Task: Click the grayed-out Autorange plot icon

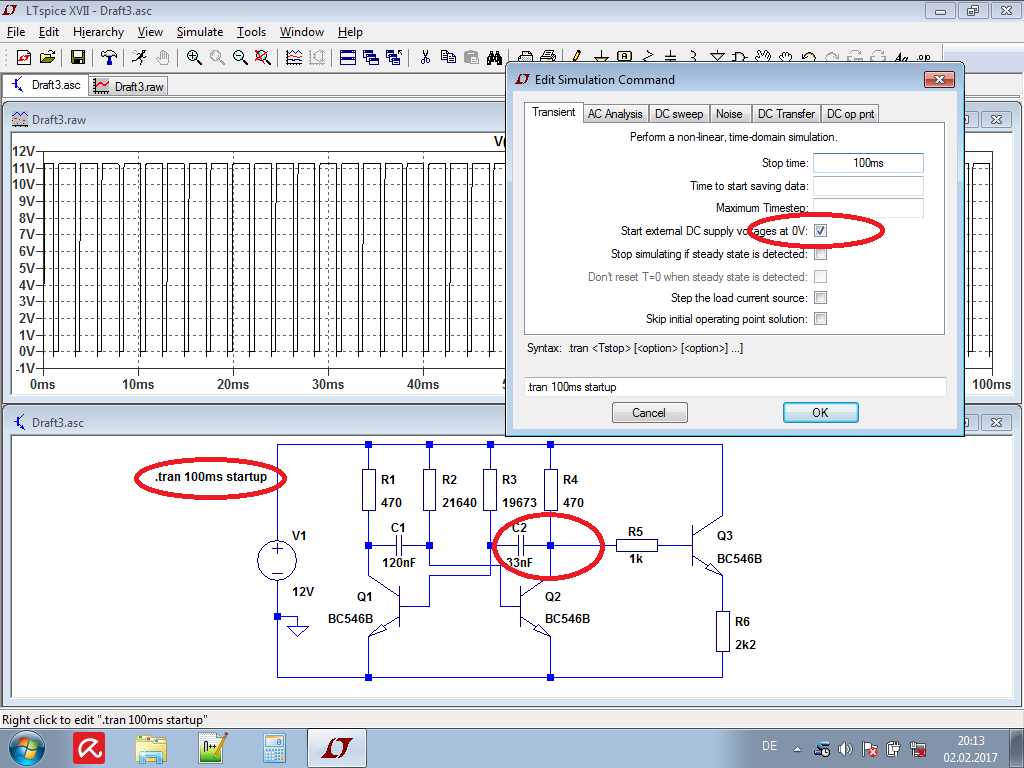Action: point(317,57)
